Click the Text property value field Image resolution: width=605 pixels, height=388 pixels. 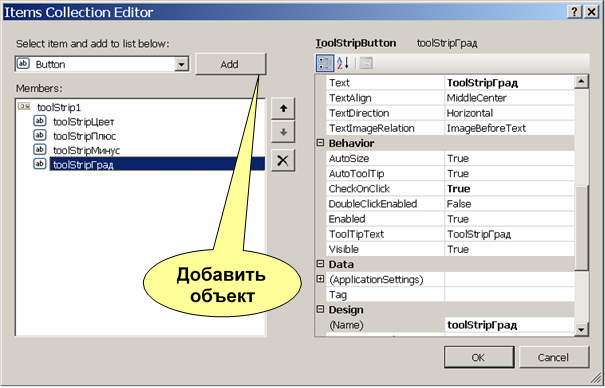509,83
